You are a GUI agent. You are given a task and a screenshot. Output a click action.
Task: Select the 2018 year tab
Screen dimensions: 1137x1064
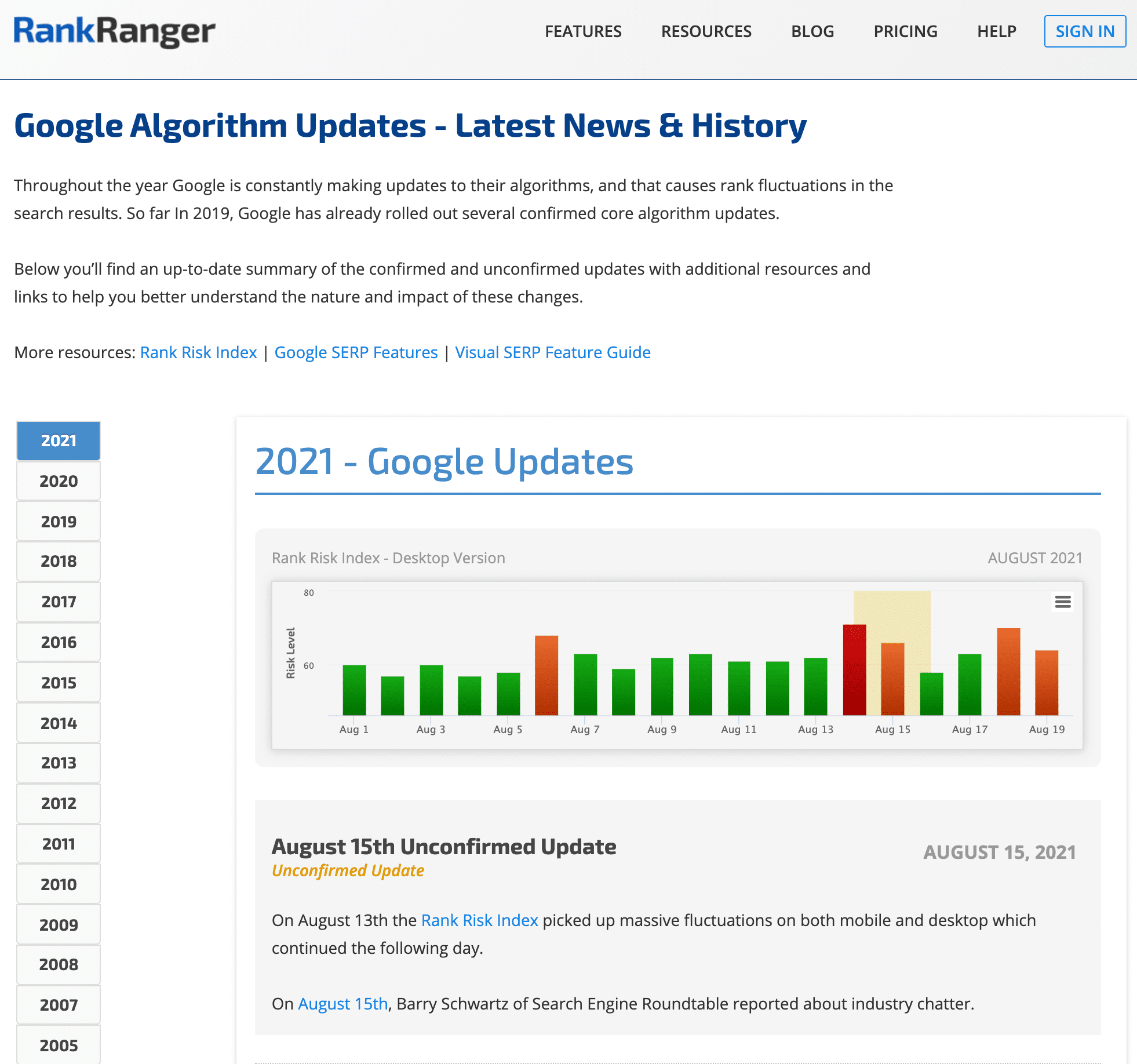[x=59, y=561]
